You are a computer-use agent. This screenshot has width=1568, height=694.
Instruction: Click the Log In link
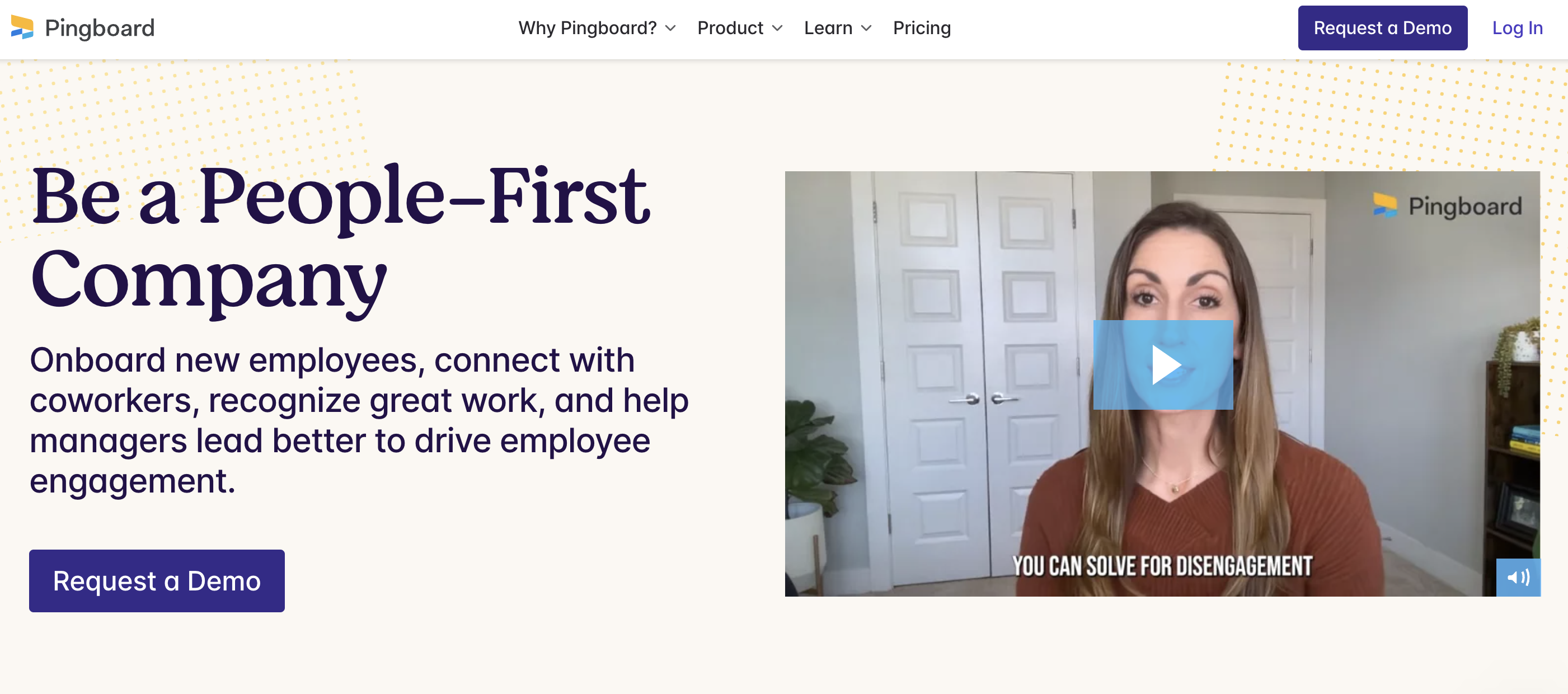[1517, 28]
